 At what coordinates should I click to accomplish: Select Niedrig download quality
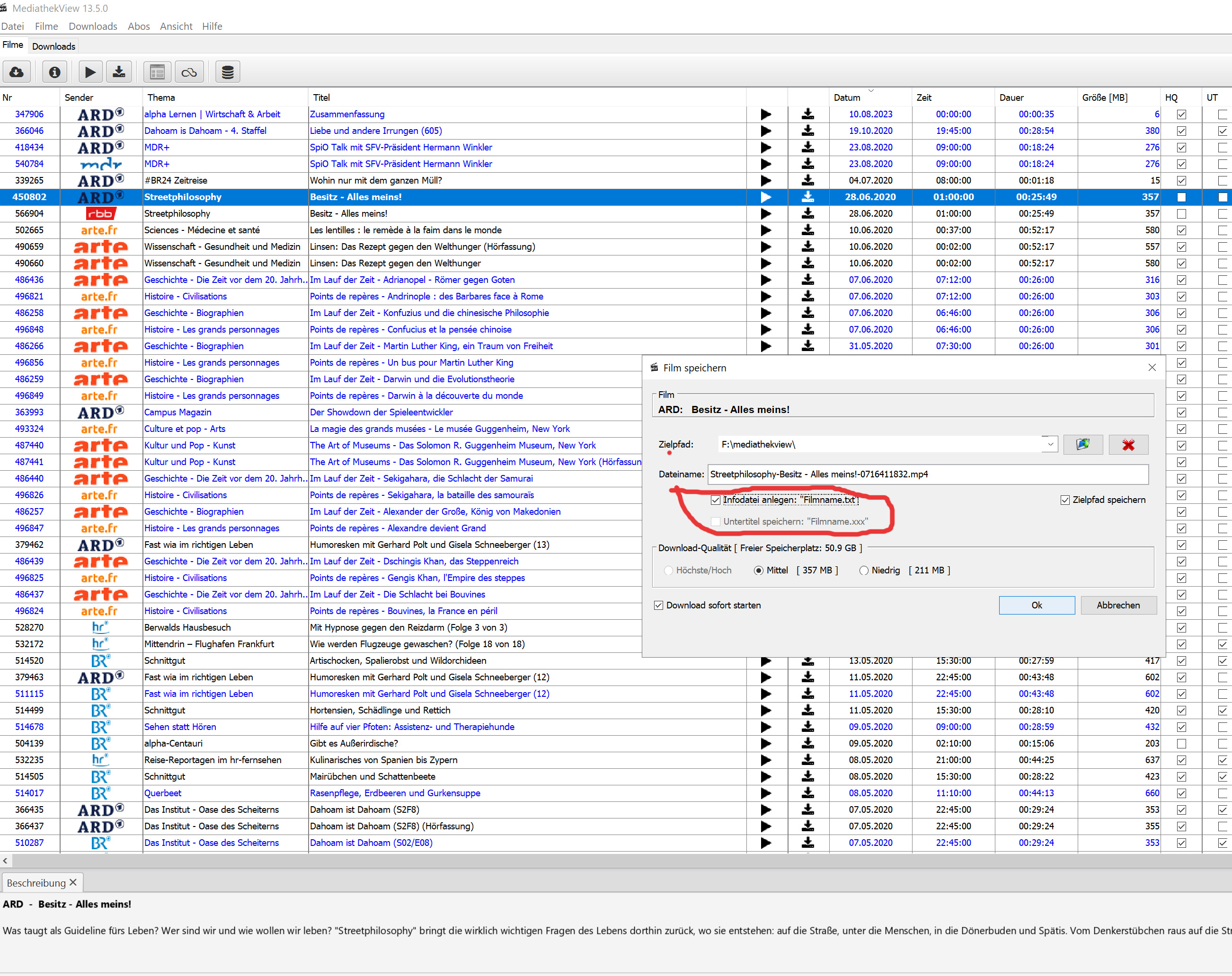point(864,570)
